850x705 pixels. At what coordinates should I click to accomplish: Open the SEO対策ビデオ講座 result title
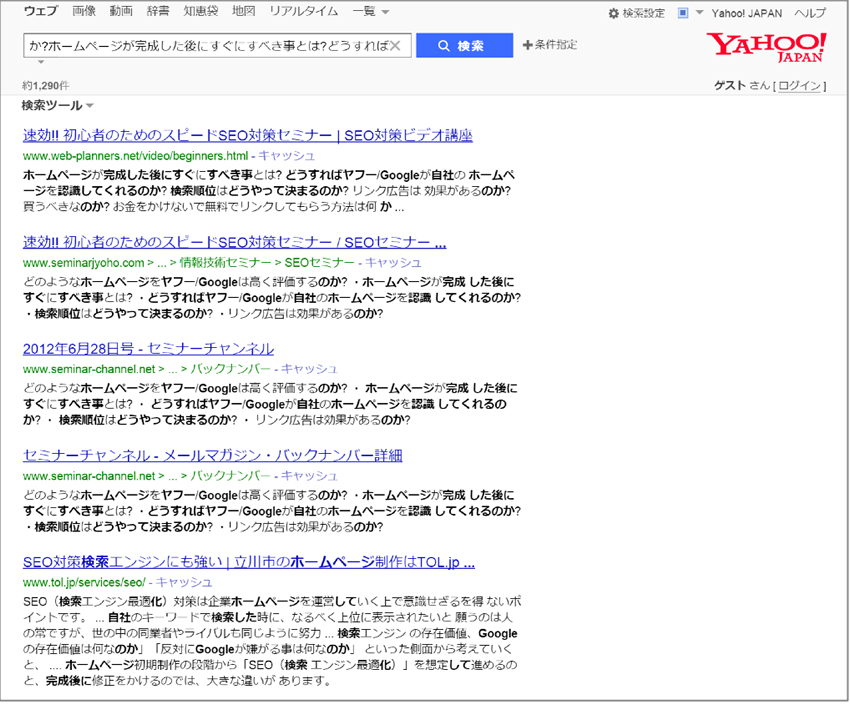click(248, 135)
